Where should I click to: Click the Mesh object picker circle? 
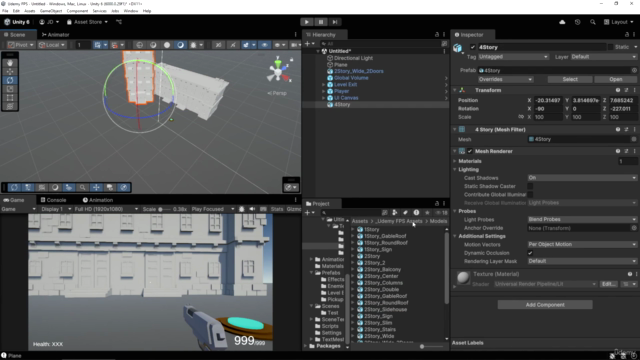634,139
